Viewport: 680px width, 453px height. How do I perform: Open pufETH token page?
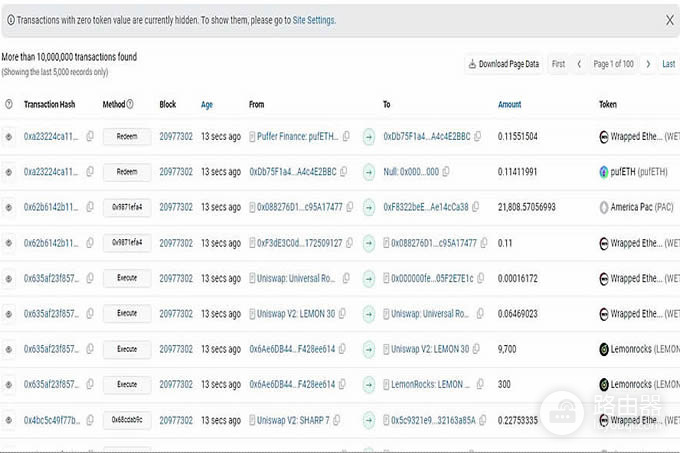(633, 172)
